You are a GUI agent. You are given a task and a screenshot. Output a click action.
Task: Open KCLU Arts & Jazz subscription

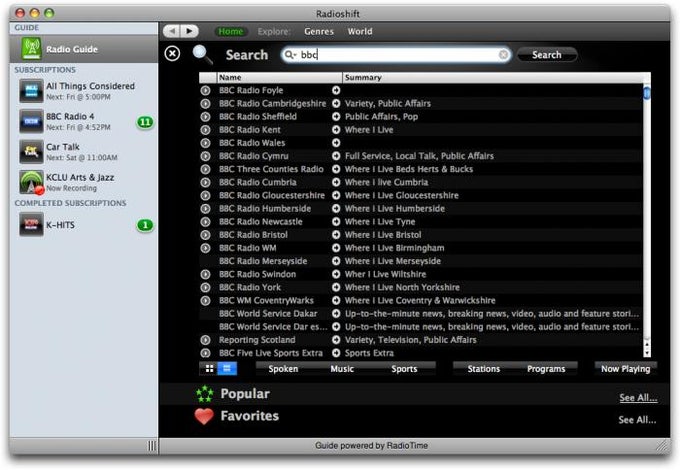coord(84,182)
